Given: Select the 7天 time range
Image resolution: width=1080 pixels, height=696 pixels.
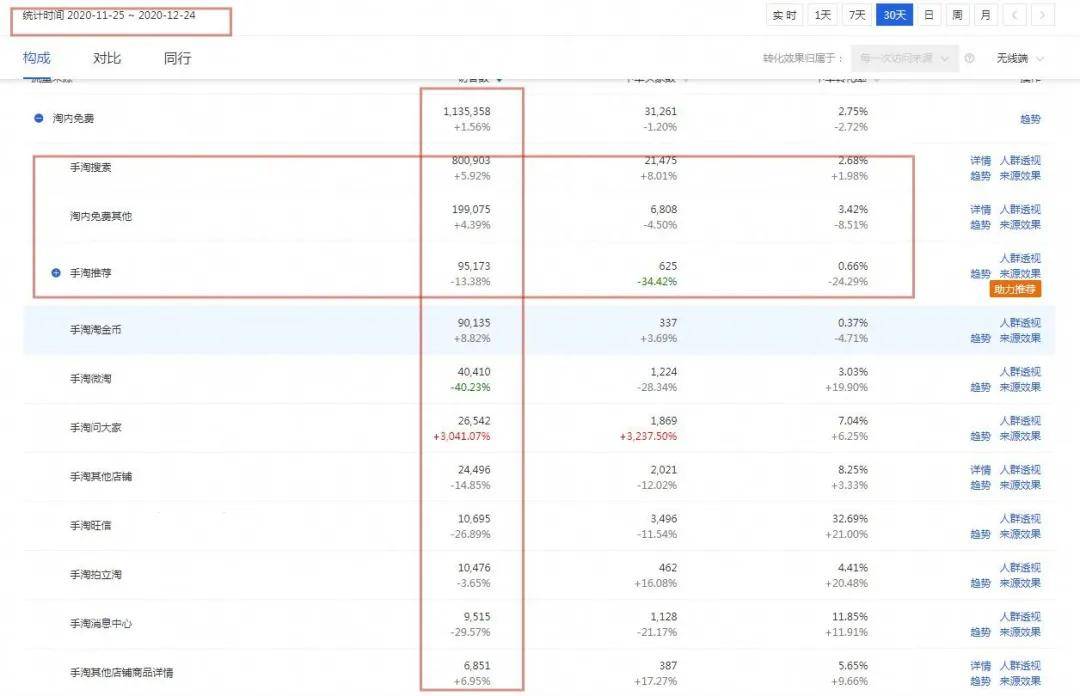Looking at the screenshot, I should 857,15.
